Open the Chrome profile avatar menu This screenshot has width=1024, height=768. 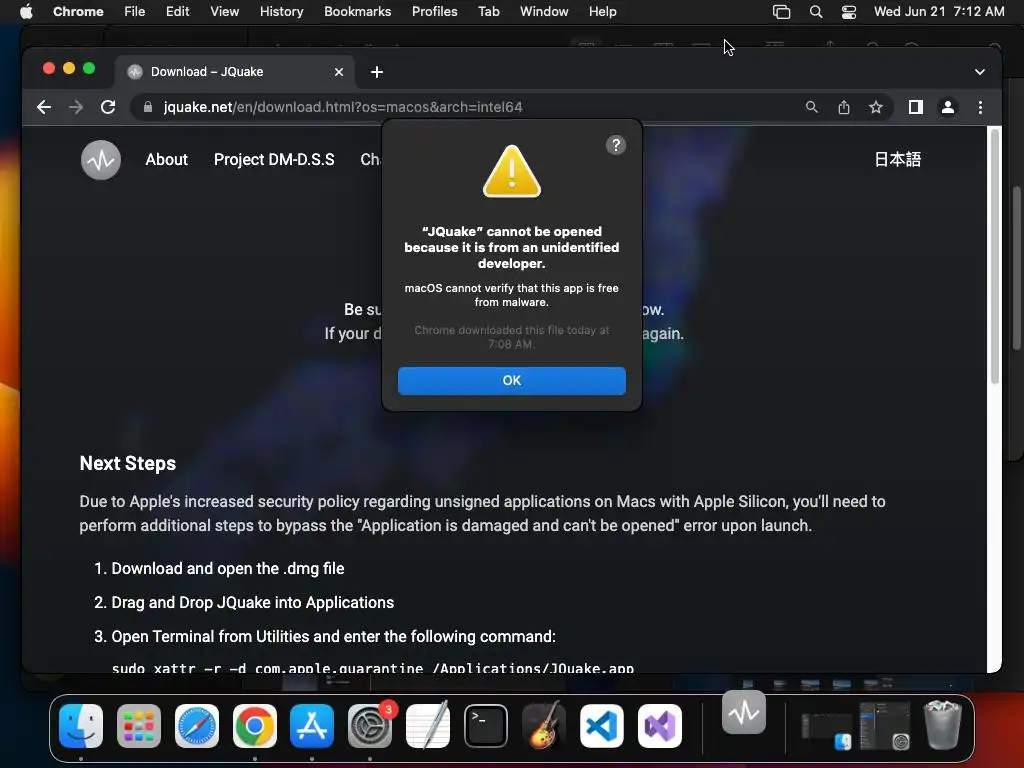click(948, 107)
